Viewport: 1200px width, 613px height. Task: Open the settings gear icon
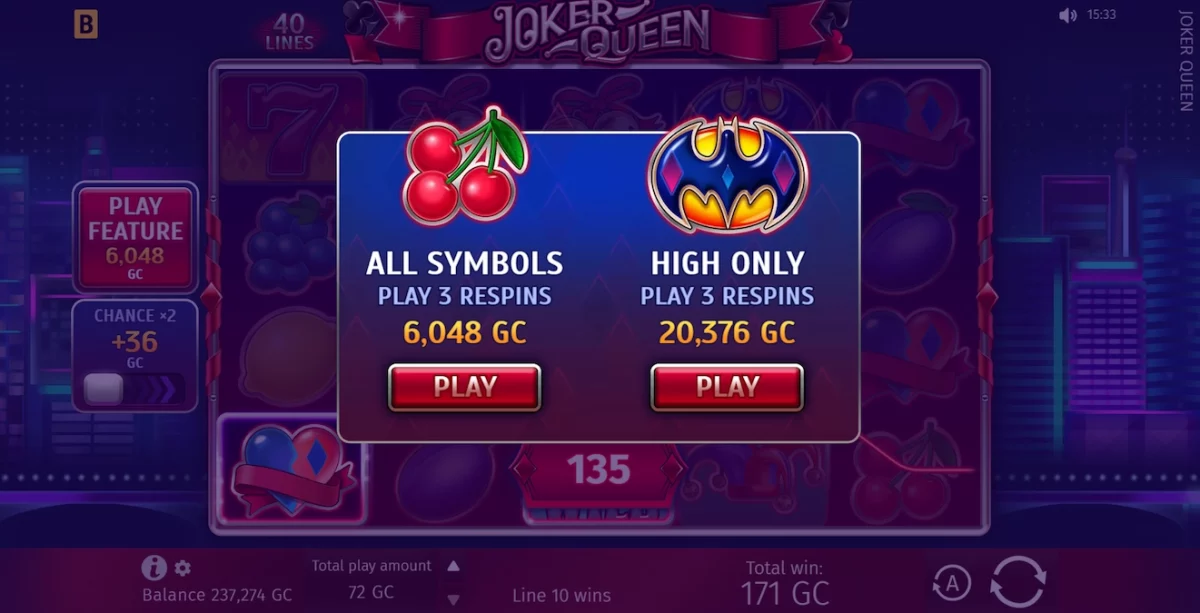tap(182, 568)
